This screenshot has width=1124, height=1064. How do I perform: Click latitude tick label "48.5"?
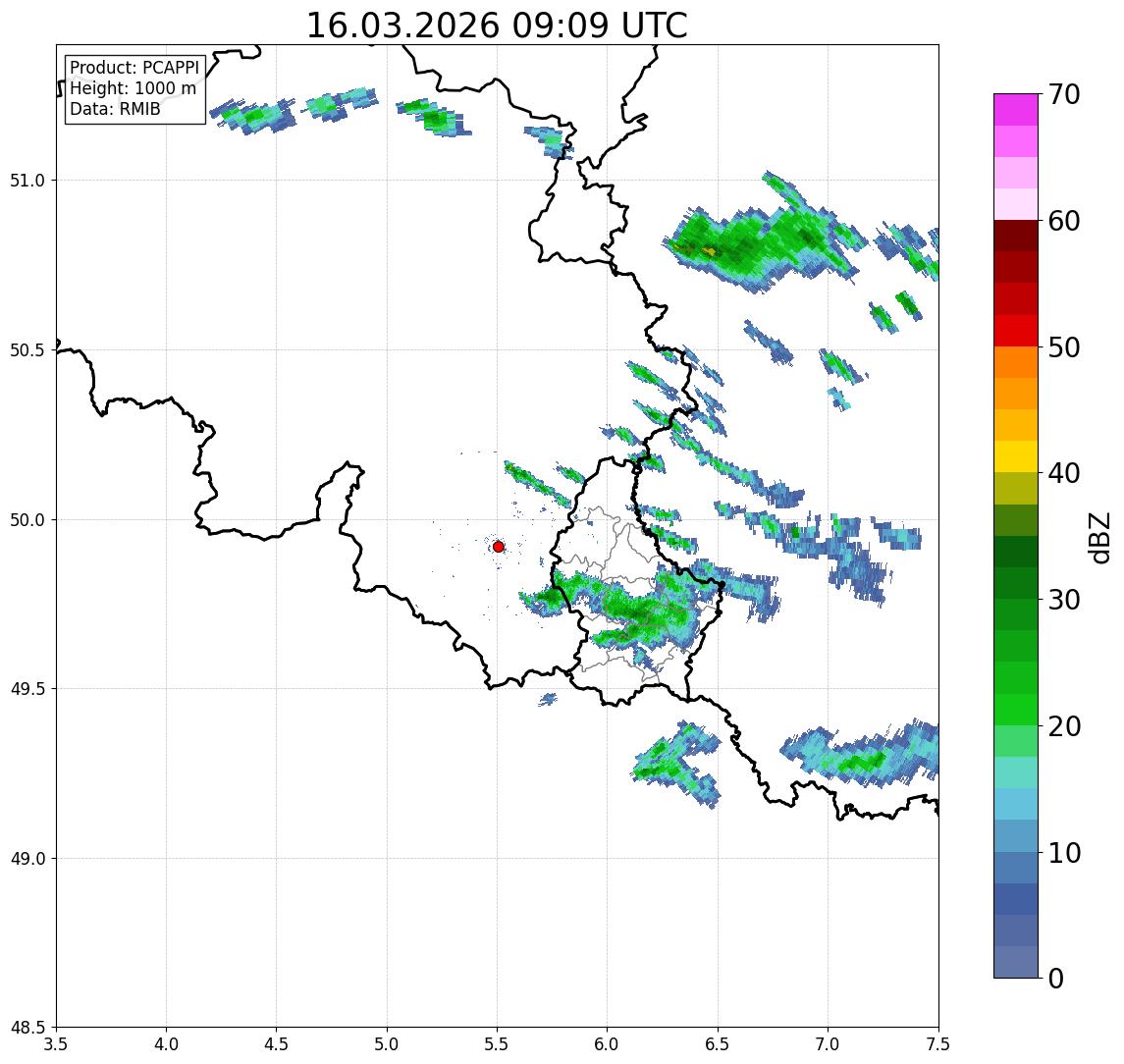point(27,1028)
